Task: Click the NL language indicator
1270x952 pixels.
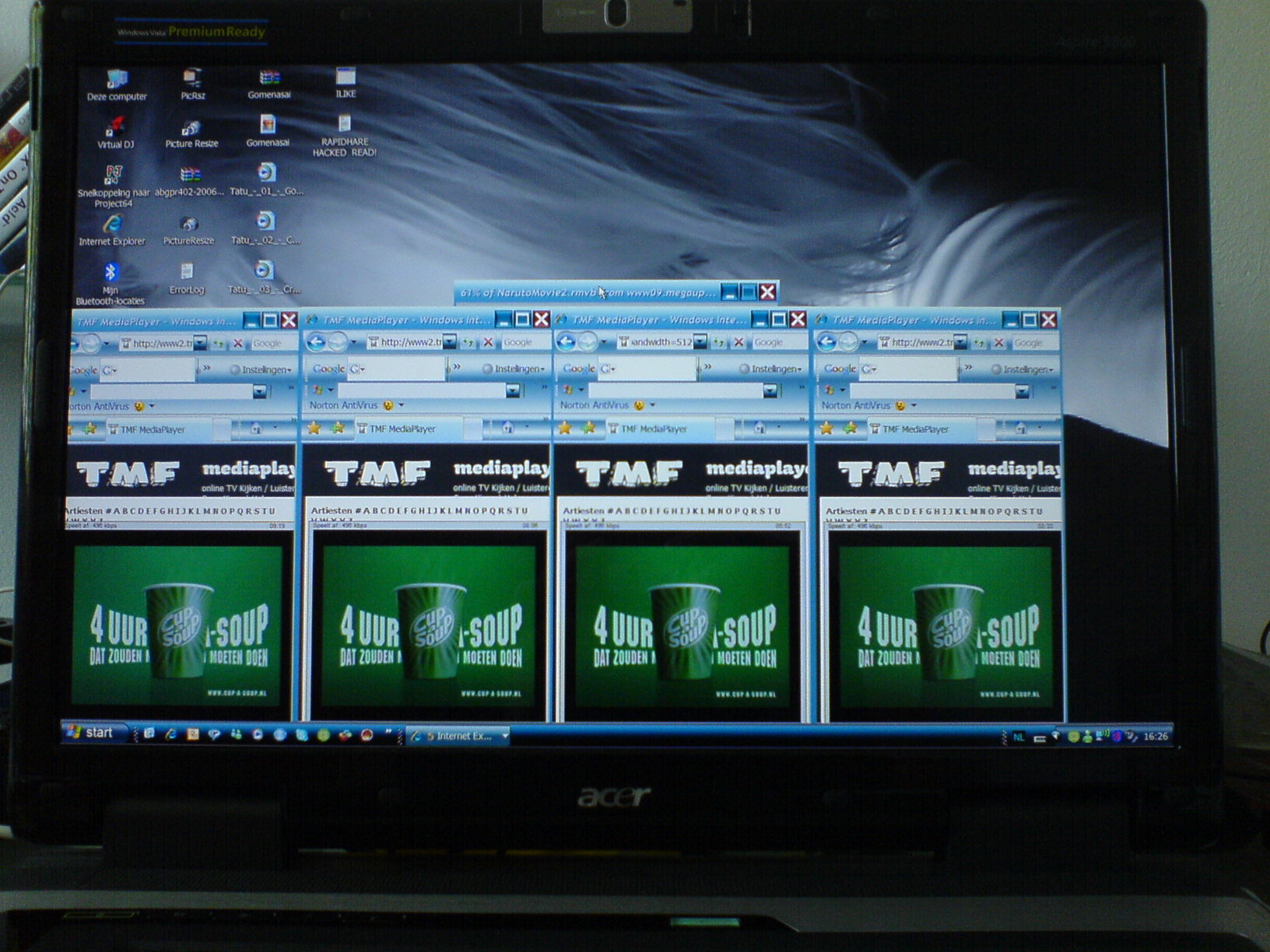Action: [x=1019, y=737]
